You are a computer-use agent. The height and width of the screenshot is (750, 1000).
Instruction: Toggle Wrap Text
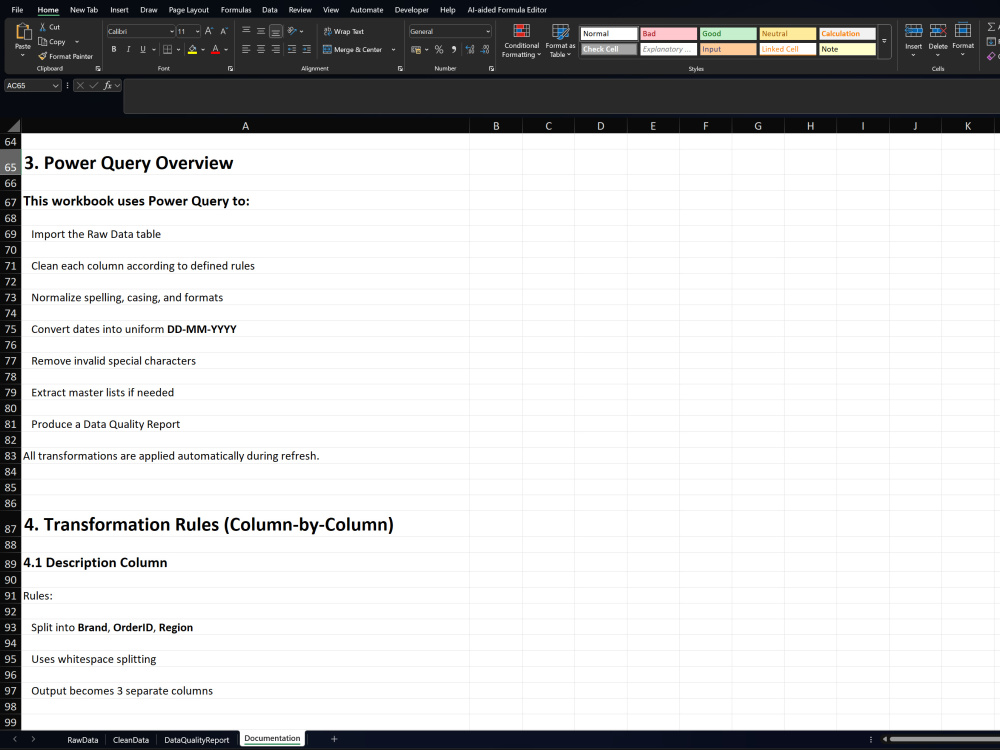343,31
